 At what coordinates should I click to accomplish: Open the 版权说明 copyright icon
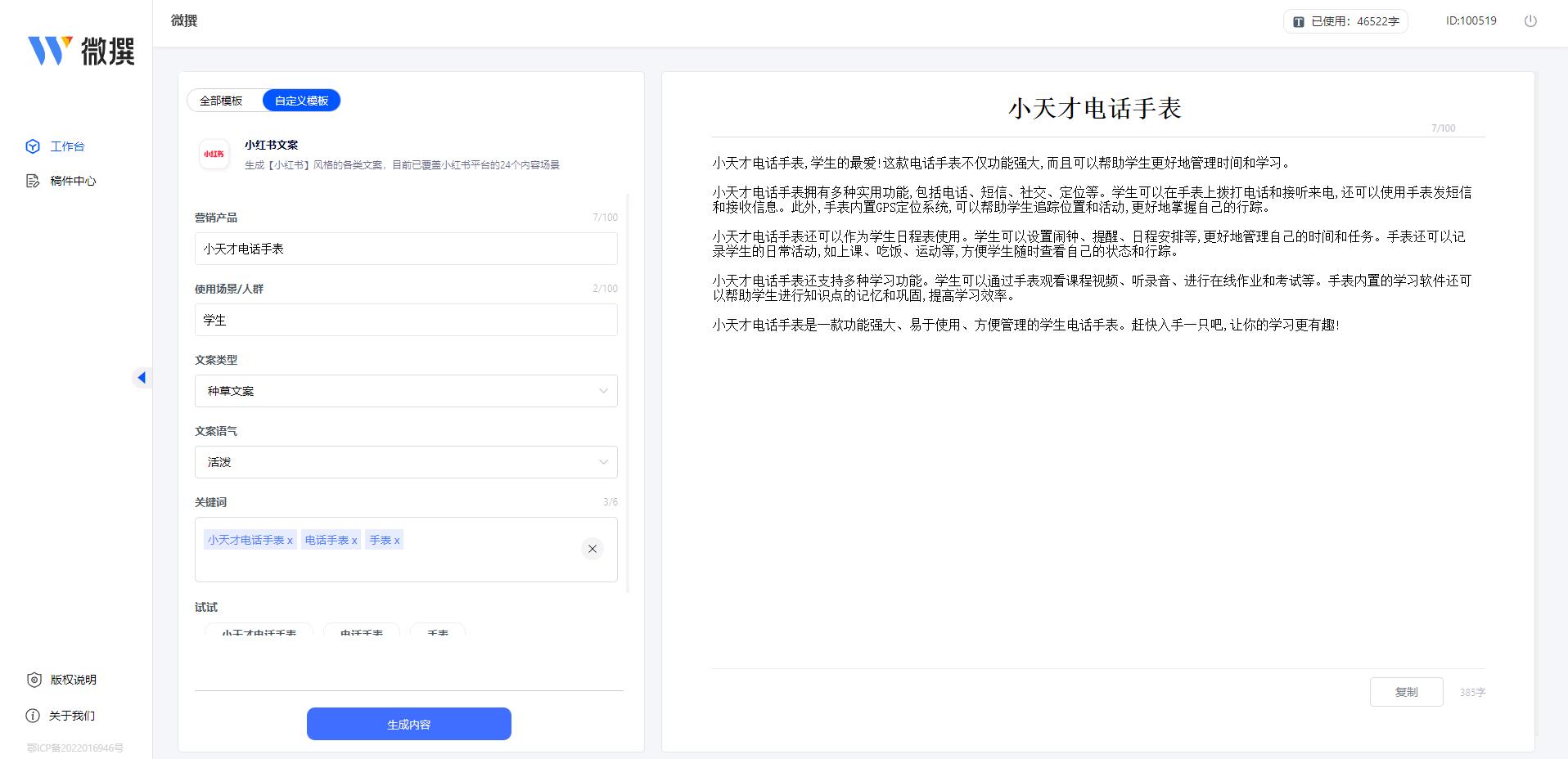pyautogui.click(x=33, y=680)
